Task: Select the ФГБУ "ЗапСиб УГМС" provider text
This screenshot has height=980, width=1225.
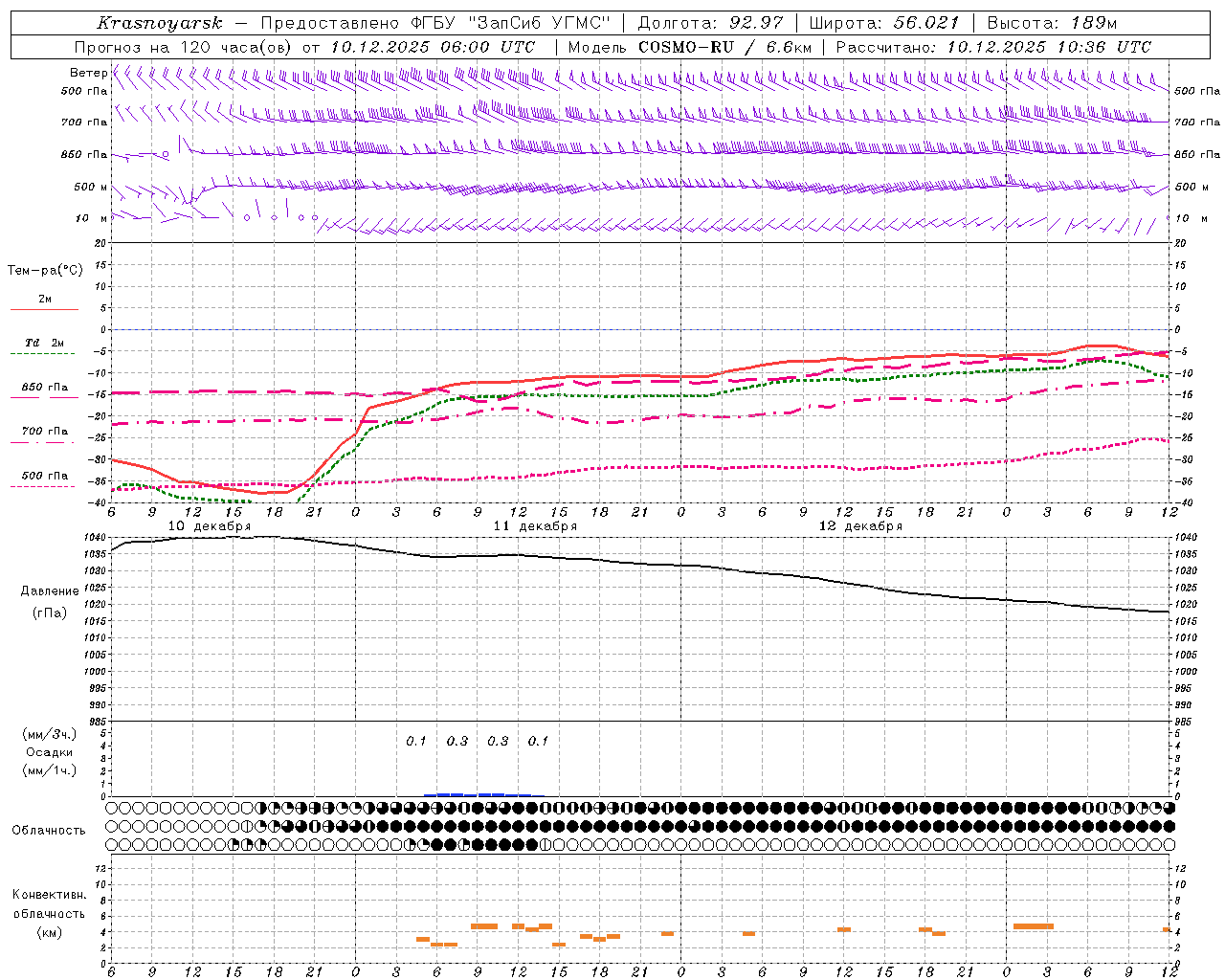Action: (511, 23)
